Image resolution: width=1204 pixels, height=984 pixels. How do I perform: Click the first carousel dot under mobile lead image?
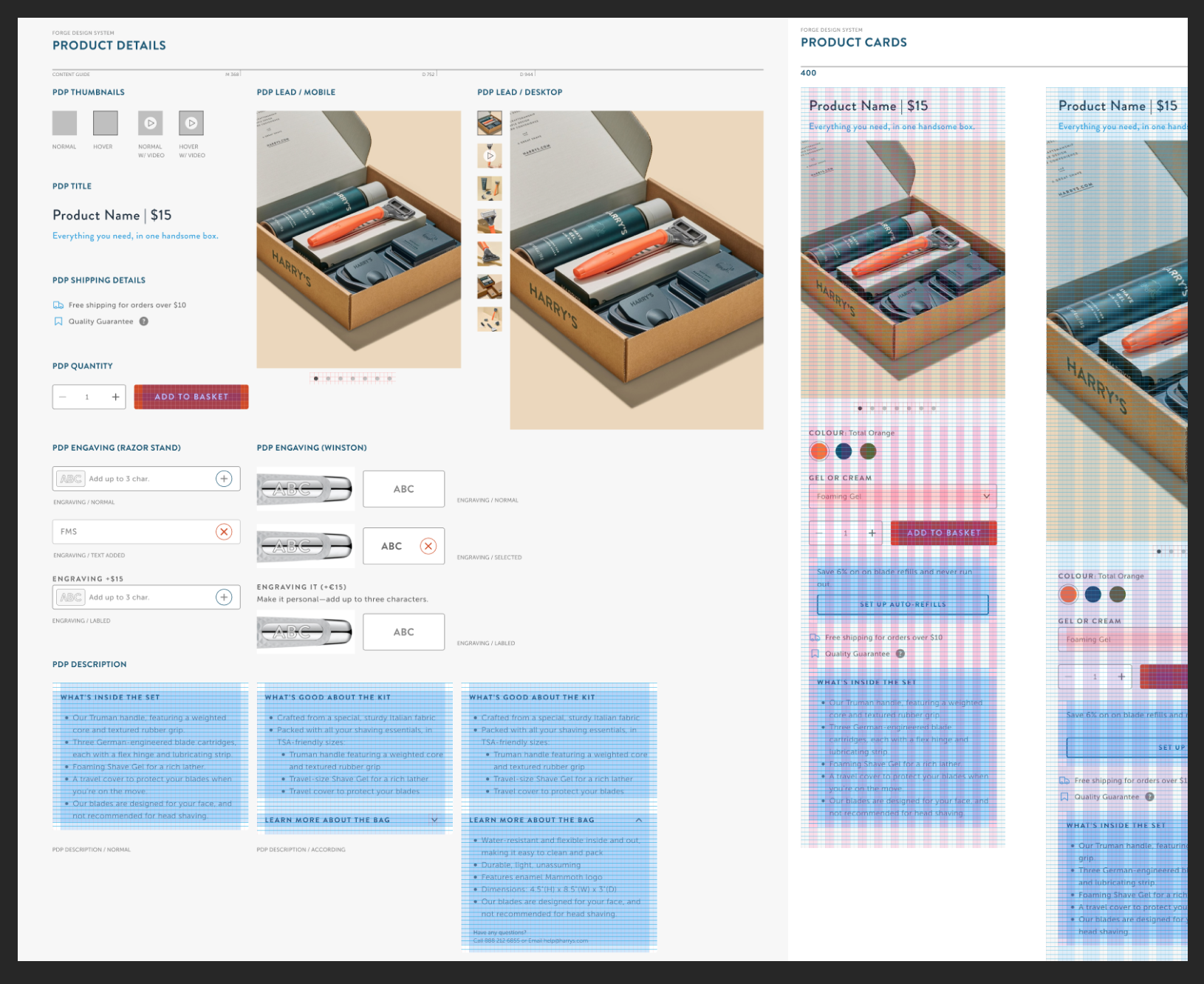pos(316,378)
